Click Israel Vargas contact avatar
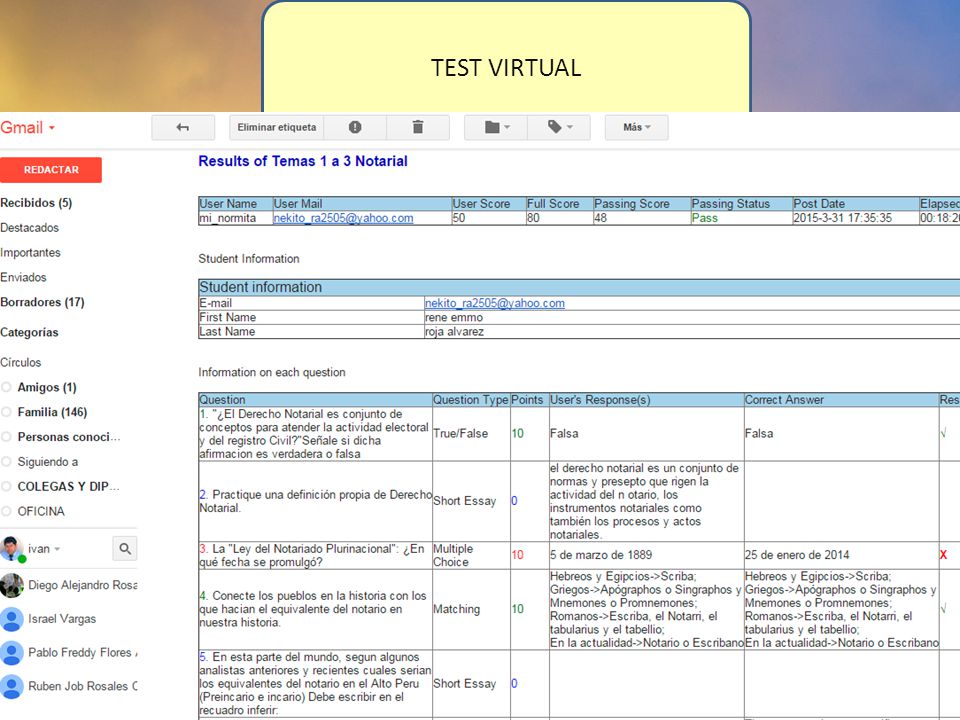Viewport: 960px width, 720px height. [x=12, y=619]
